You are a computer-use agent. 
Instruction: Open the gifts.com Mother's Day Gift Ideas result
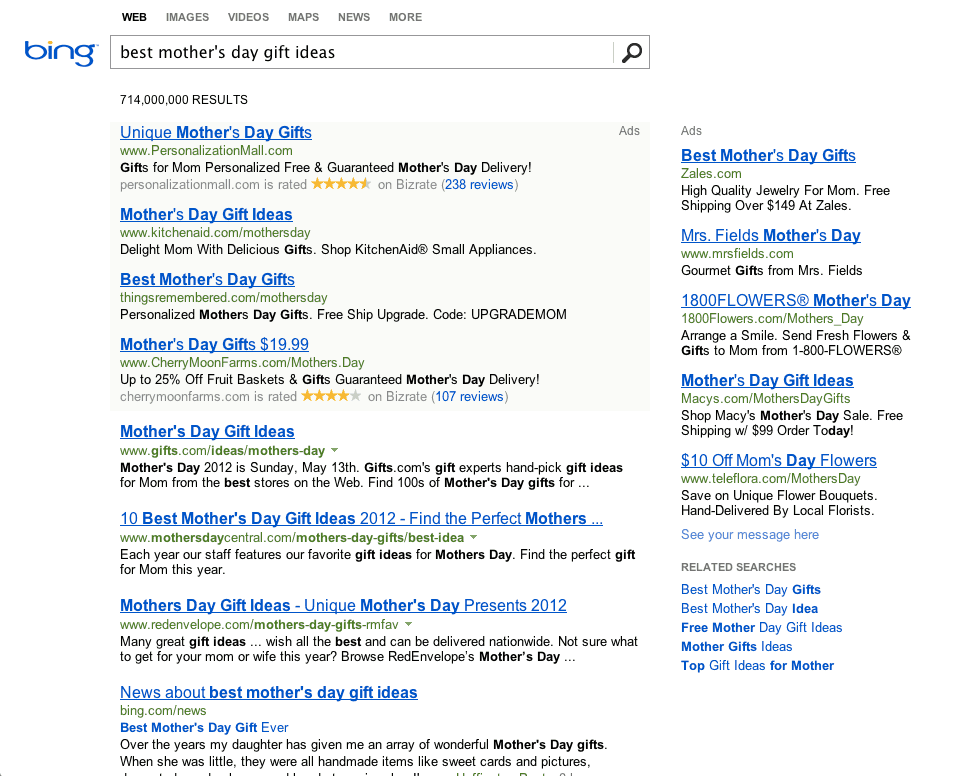[x=207, y=431]
